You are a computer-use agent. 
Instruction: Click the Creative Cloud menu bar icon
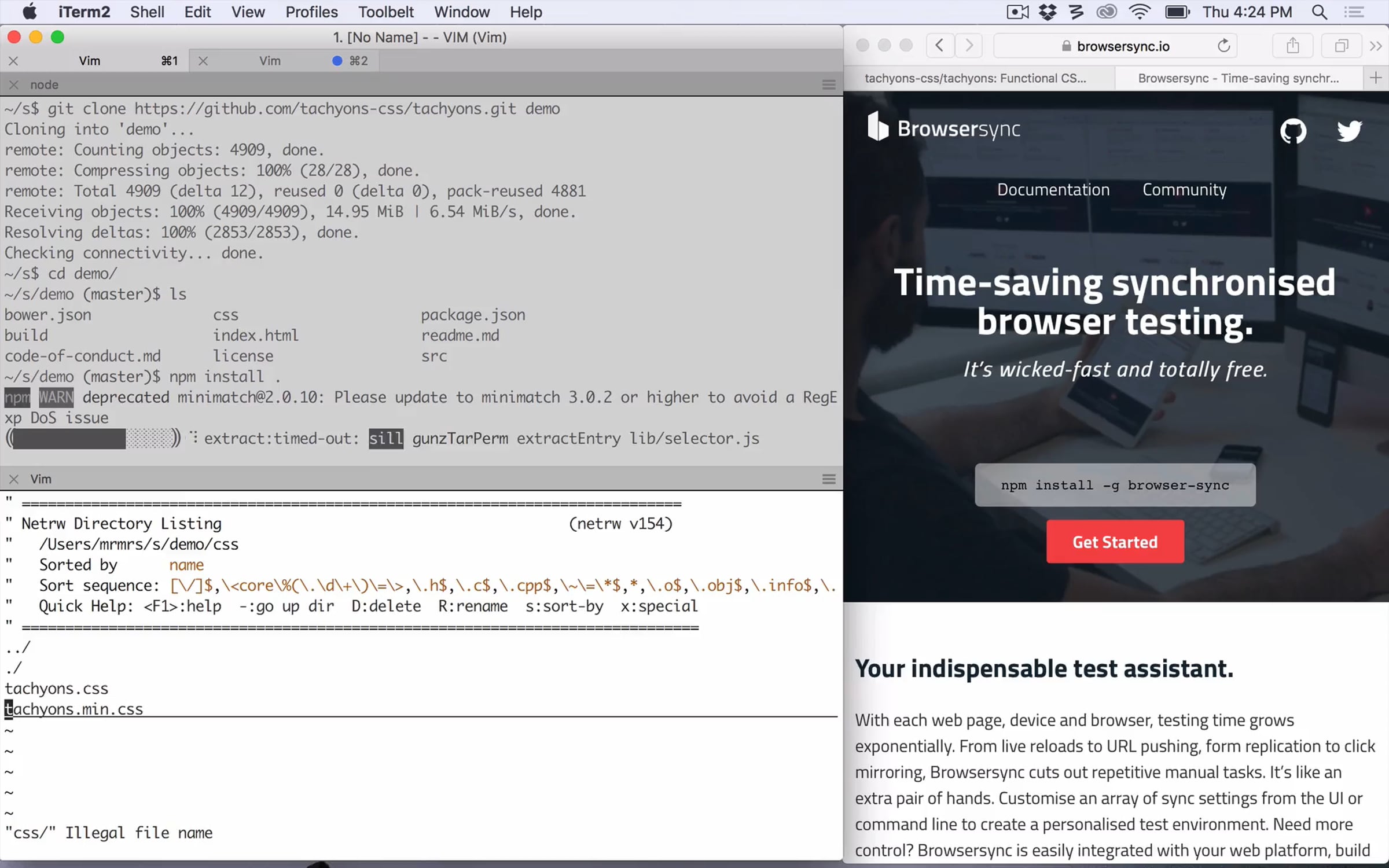pyautogui.click(x=1107, y=12)
